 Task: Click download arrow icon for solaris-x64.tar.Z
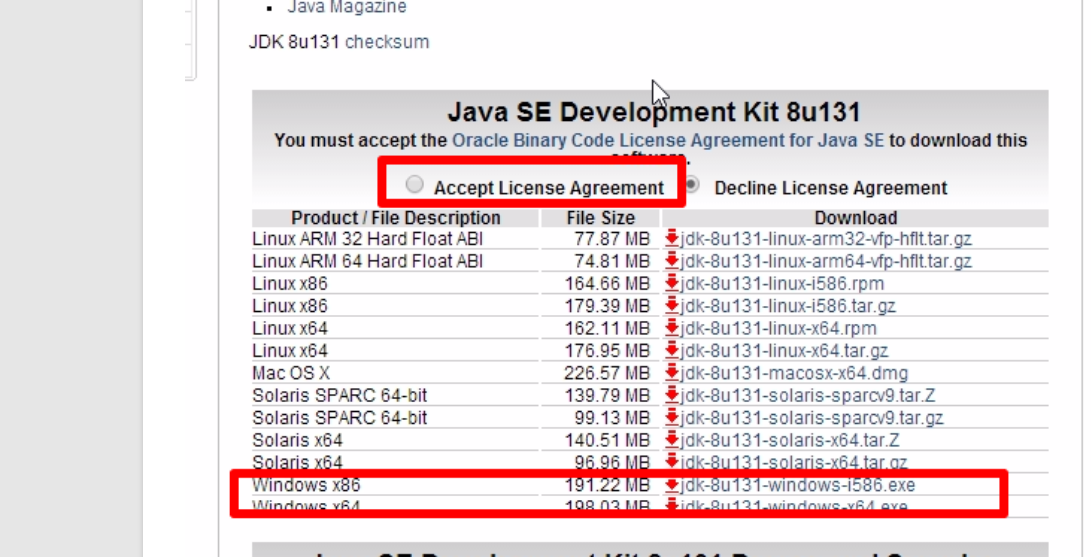pyautogui.click(x=671, y=439)
